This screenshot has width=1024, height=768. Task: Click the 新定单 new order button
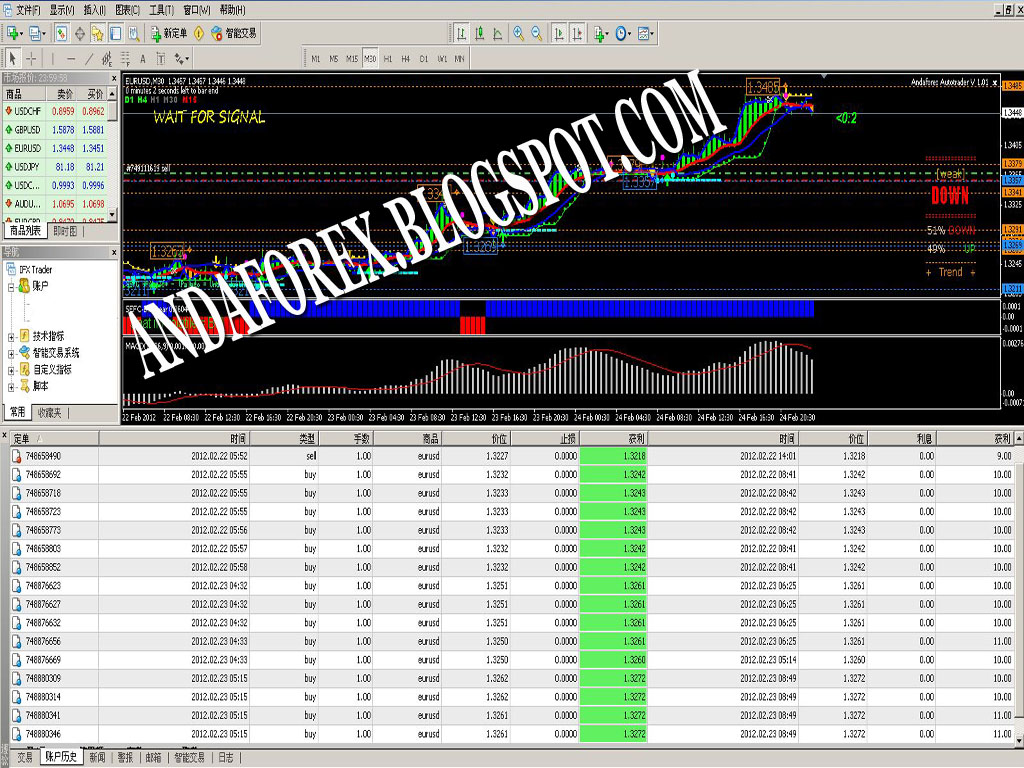point(169,33)
